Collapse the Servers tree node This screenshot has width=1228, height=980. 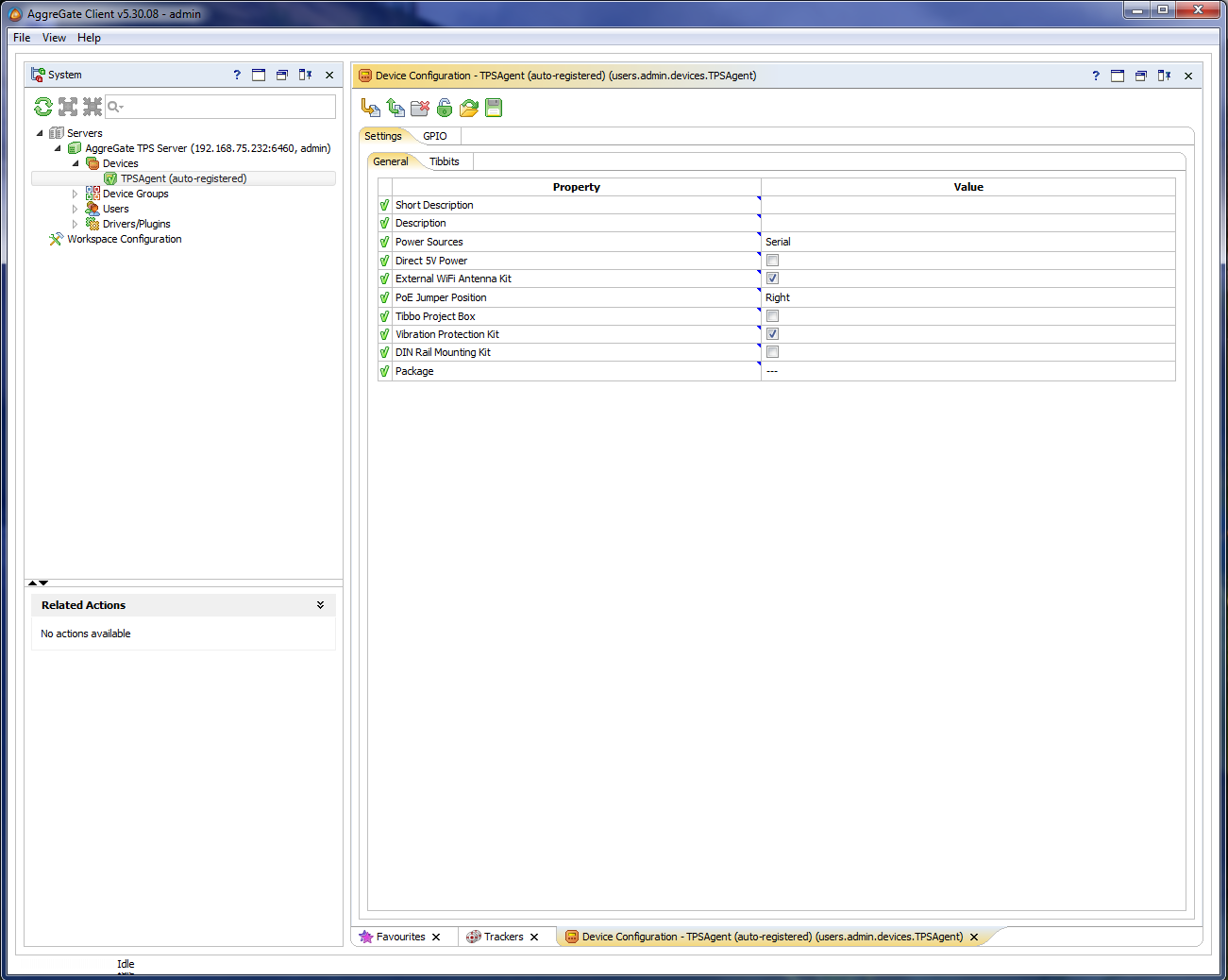(40, 133)
